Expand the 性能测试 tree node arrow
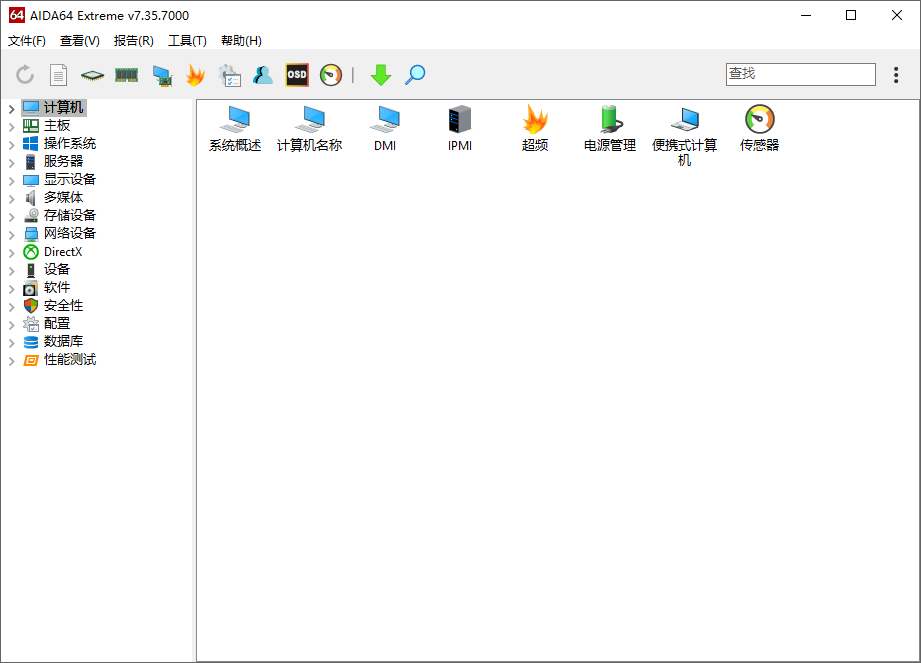Viewport: 921px width, 663px height. point(11,361)
